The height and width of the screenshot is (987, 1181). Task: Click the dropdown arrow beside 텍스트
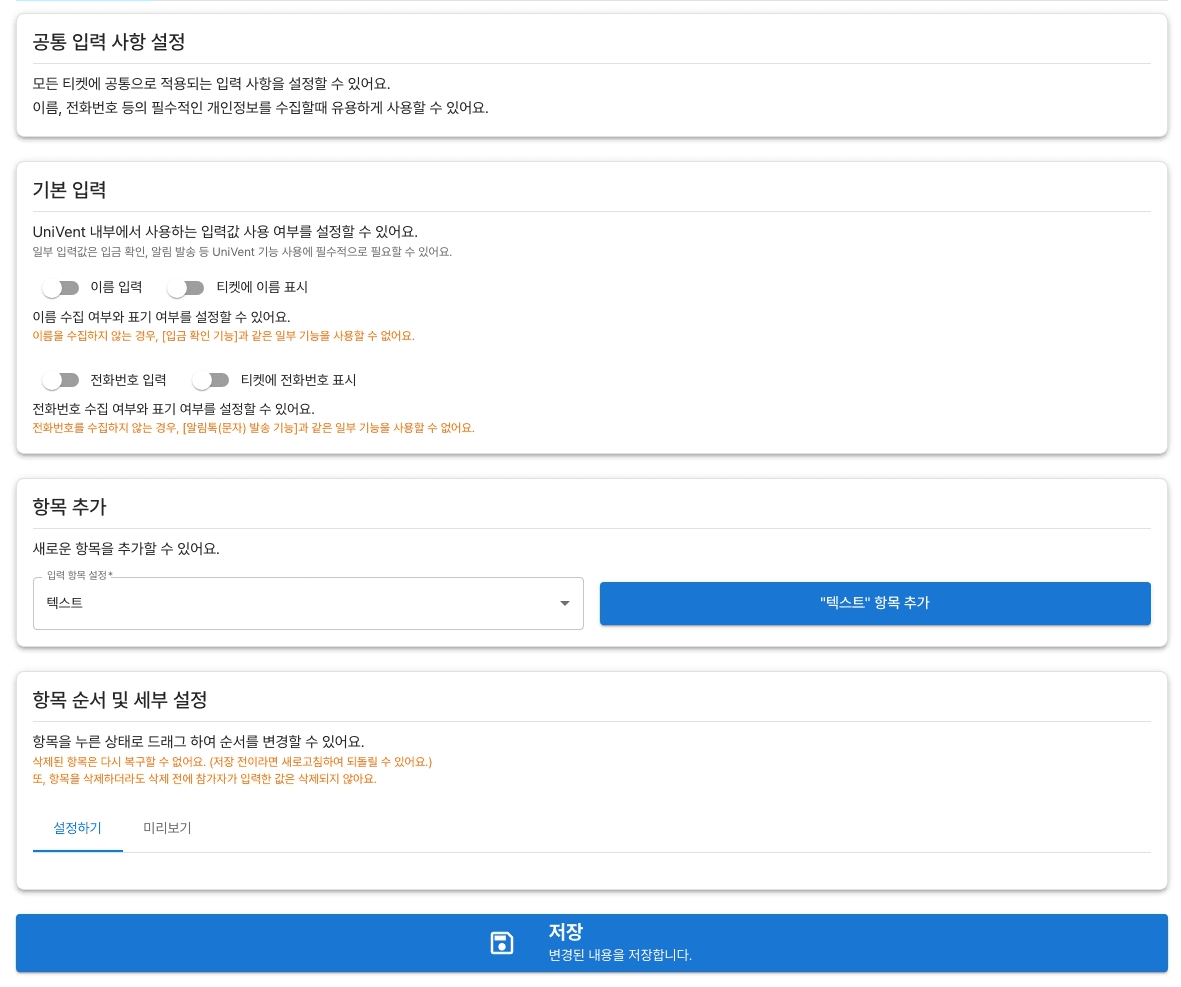click(x=564, y=603)
